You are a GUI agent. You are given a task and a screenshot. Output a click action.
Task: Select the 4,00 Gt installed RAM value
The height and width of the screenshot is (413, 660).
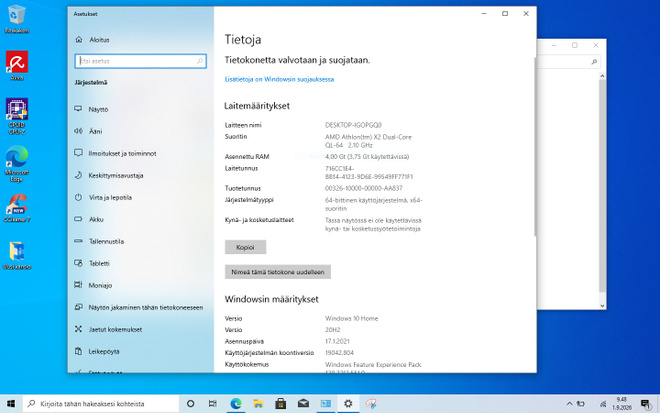click(x=367, y=157)
